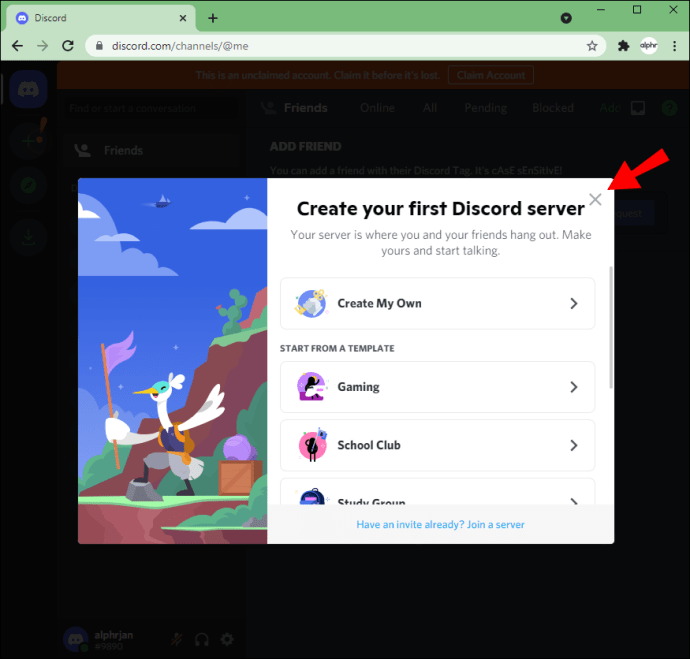
Task: Go back with the browser back arrow
Action: (18, 46)
